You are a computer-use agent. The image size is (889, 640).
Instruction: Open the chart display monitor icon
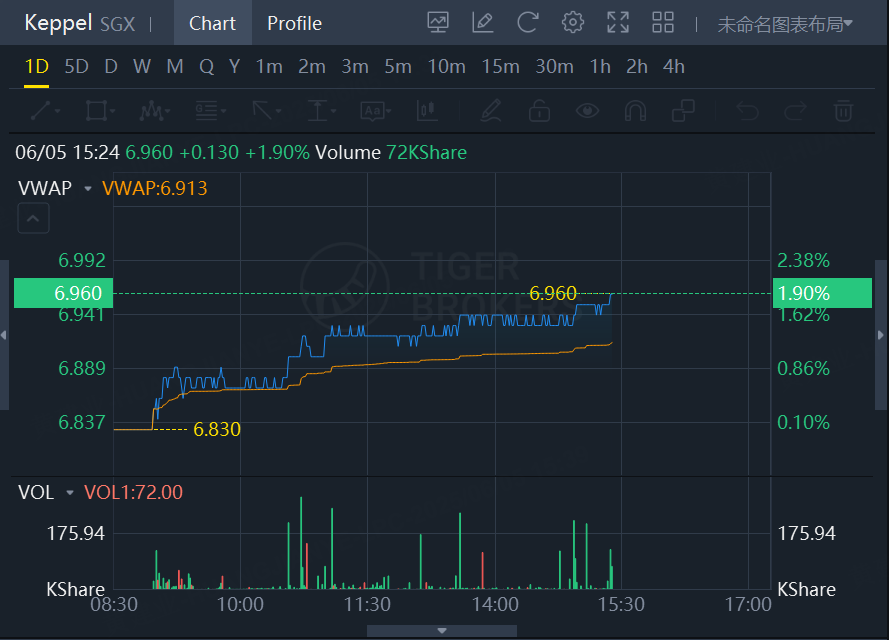[438, 23]
